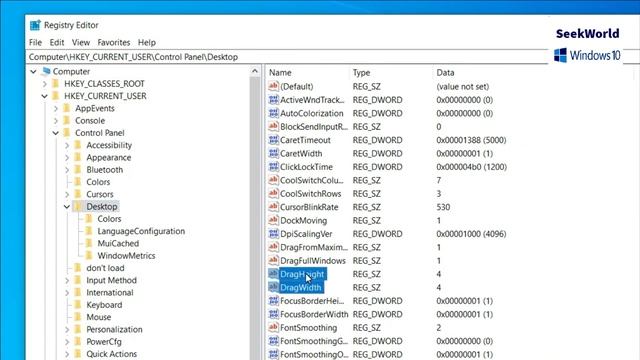Collapse the Desktop key
The height and width of the screenshot is (360, 640).
pos(67,207)
